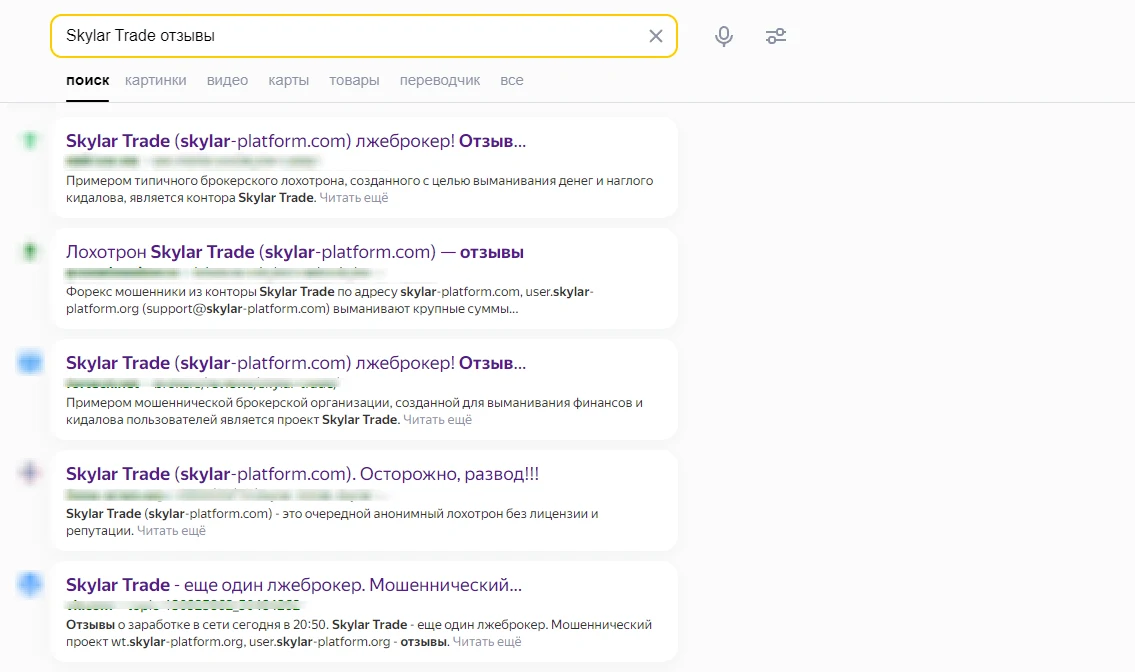Click the blue favicon of the last result

click(30, 584)
